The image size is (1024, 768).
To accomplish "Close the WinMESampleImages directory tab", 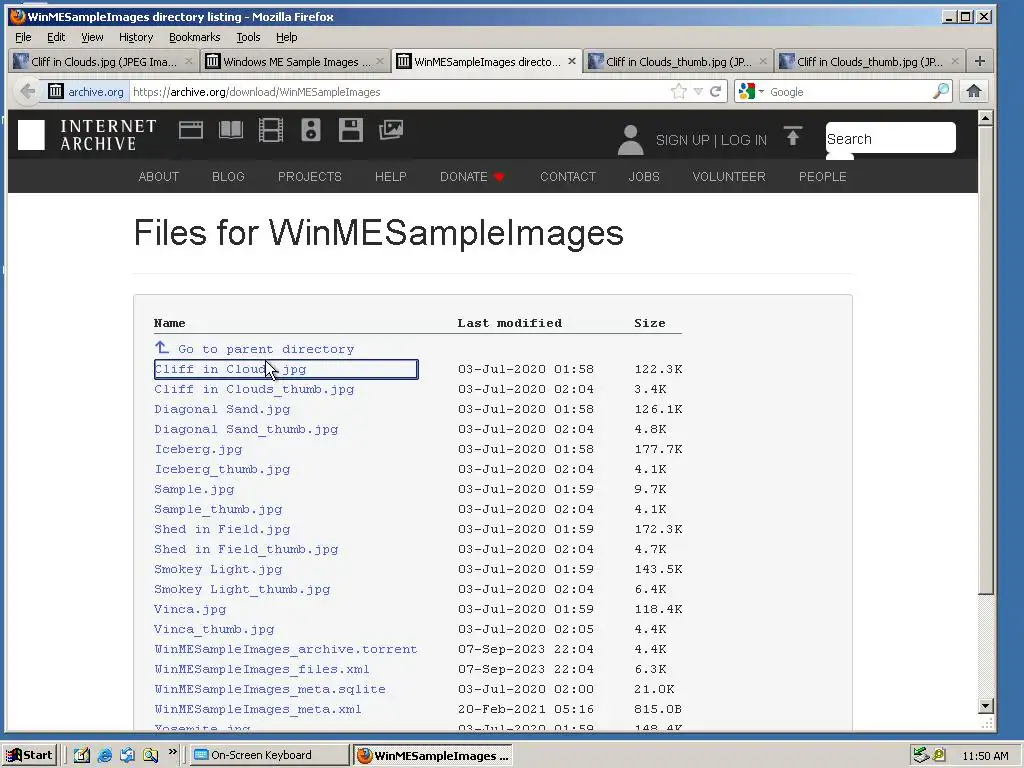I will coord(571,61).
